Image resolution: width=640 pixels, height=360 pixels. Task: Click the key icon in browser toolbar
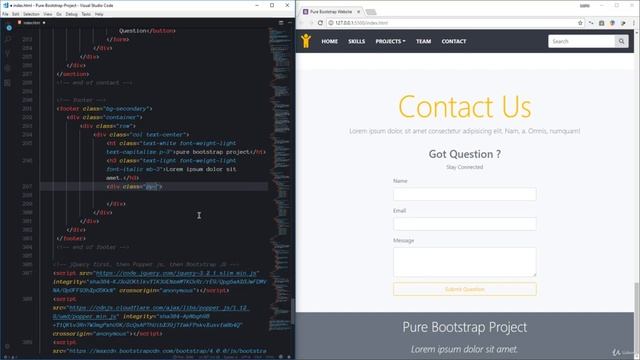(x=591, y=23)
